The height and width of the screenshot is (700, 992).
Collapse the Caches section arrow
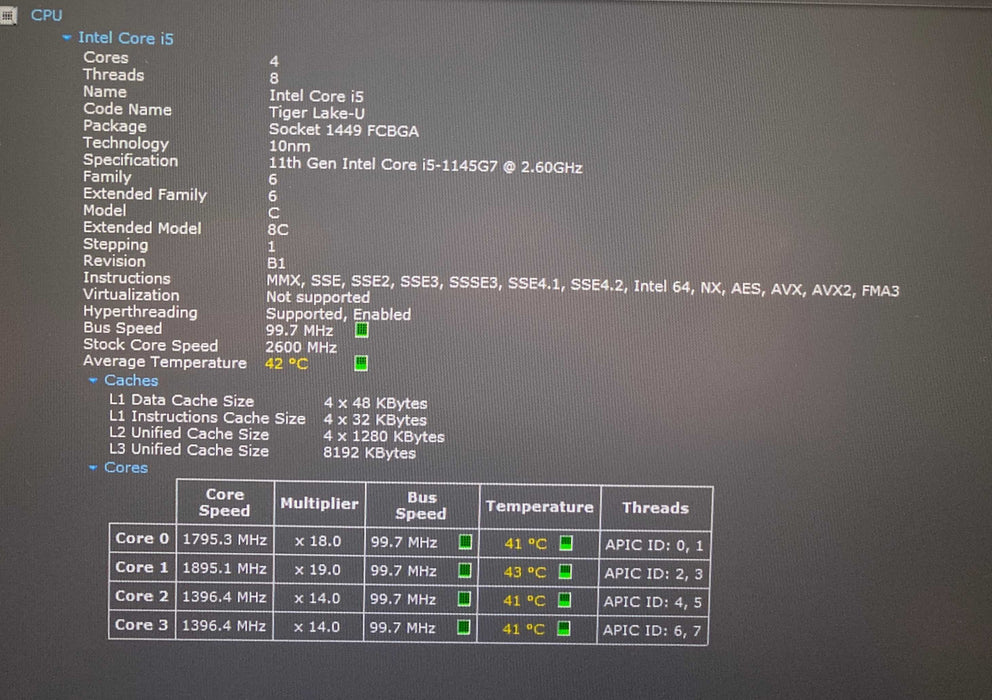pyautogui.click(x=92, y=380)
